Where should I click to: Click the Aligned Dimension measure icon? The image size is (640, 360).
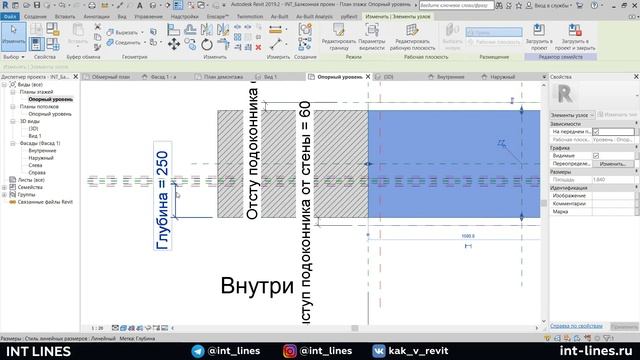276,29
